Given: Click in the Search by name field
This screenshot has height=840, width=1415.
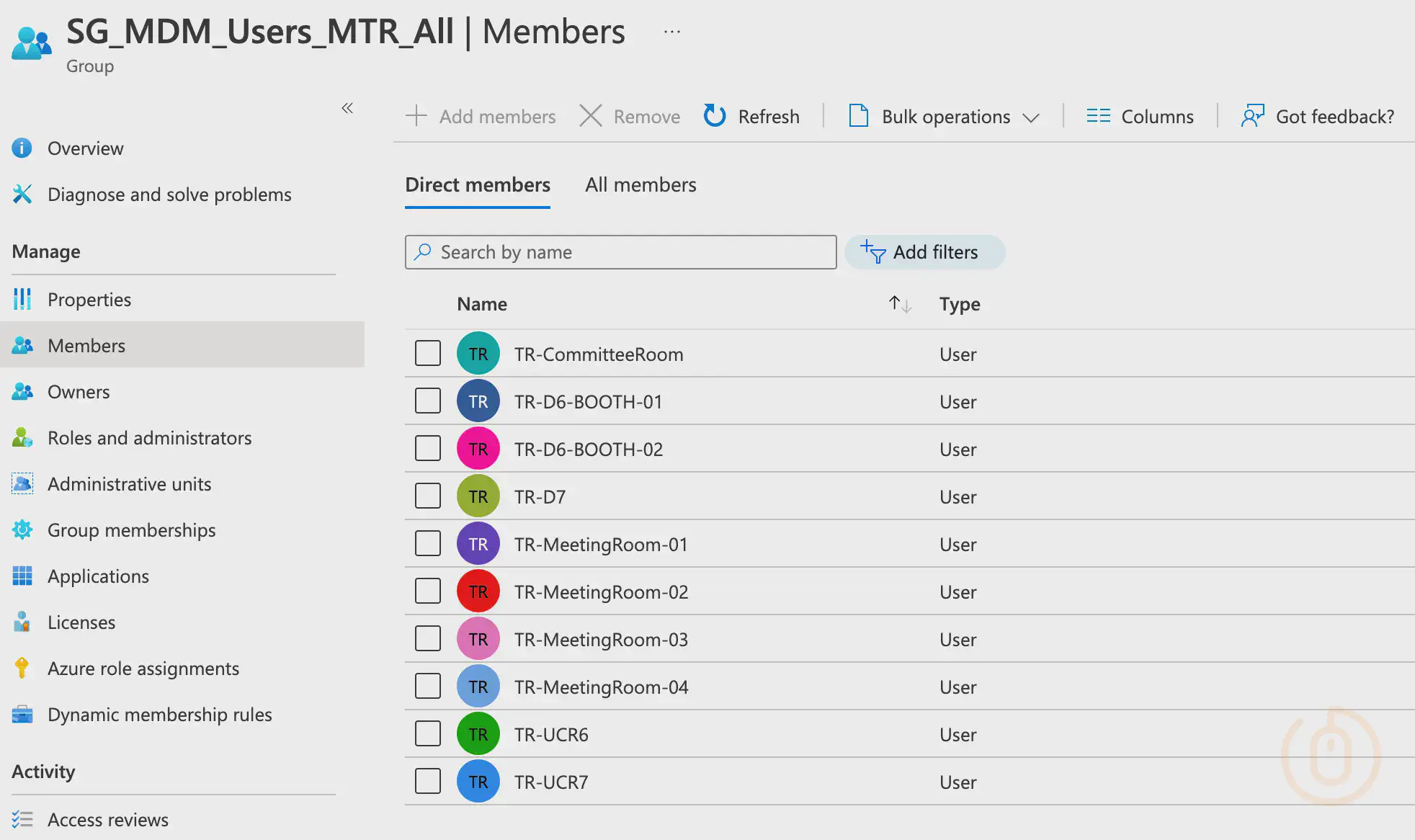Looking at the screenshot, I should tap(620, 252).
